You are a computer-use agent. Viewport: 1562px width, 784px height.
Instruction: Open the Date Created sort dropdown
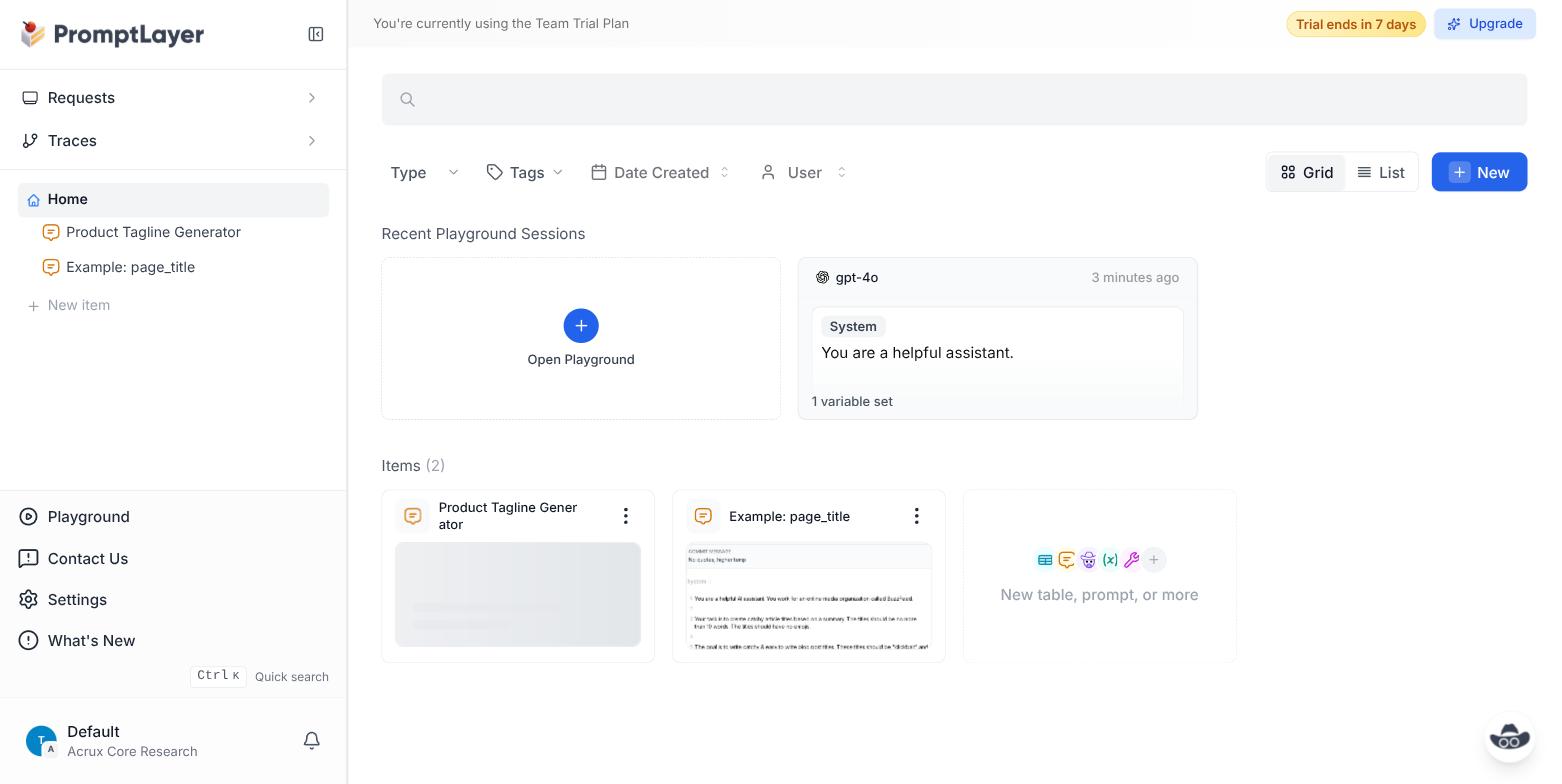pos(660,172)
